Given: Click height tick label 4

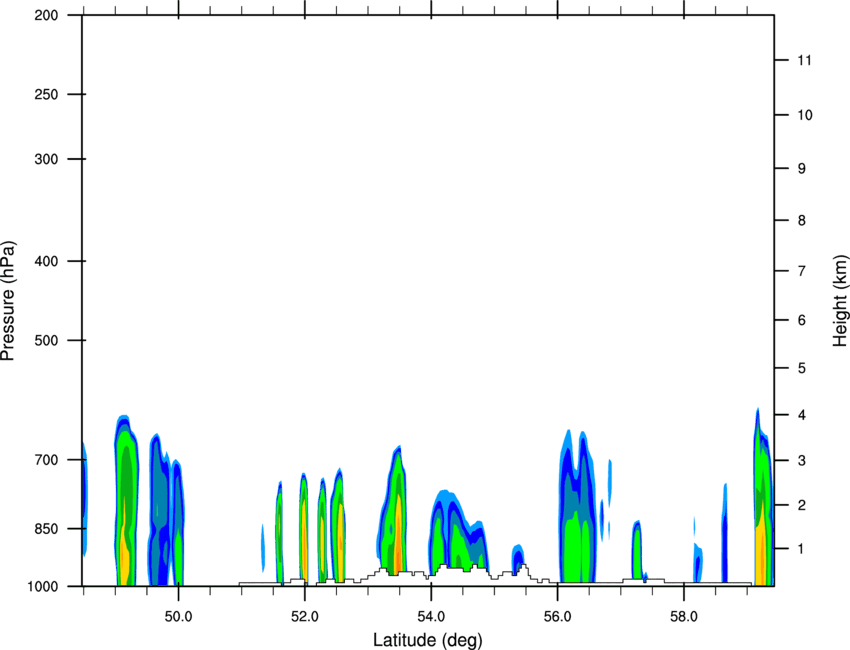Looking at the screenshot, I should pyautogui.click(x=802, y=415).
